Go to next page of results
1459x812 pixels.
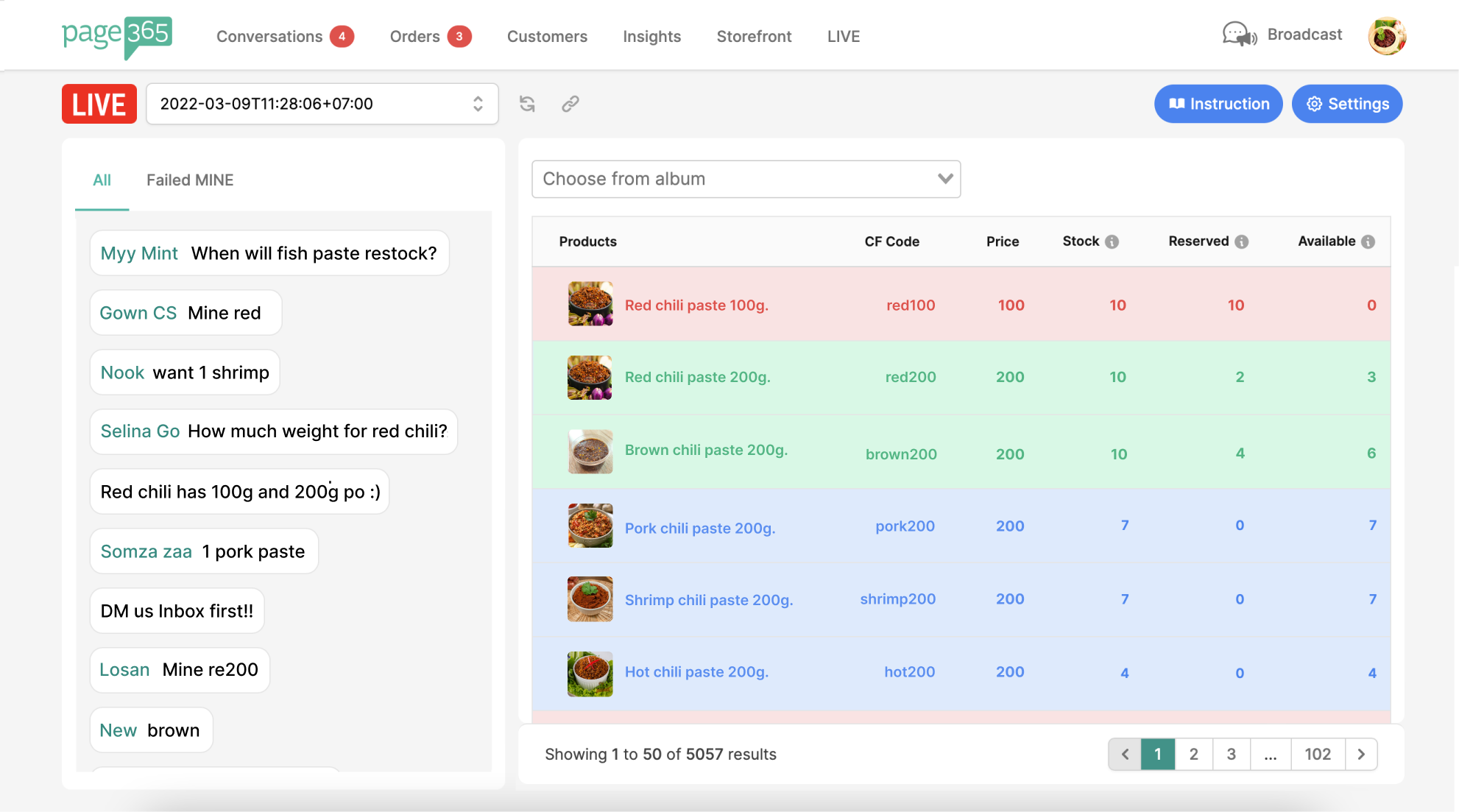(x=1360, y=754)
